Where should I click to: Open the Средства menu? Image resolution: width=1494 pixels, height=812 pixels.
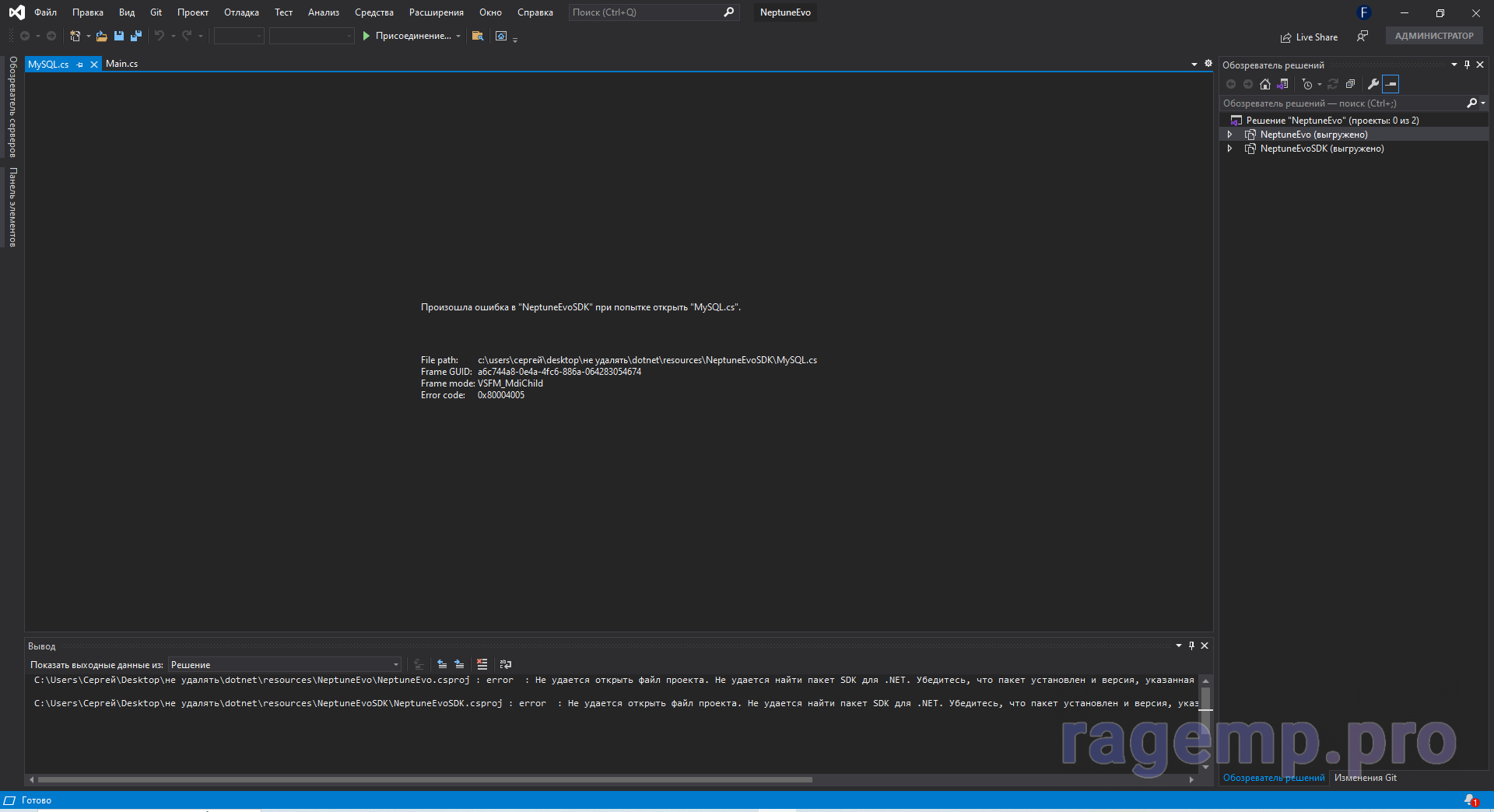[x=374, y=12]
